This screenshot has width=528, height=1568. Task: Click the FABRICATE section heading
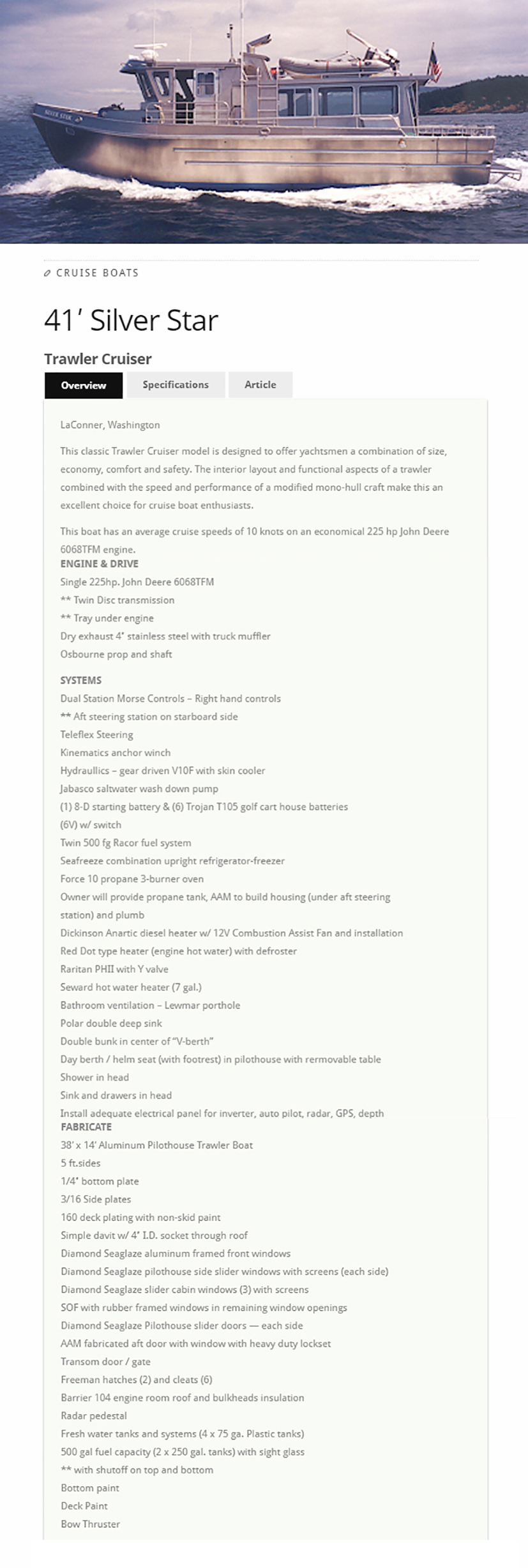click(86, 1127)
